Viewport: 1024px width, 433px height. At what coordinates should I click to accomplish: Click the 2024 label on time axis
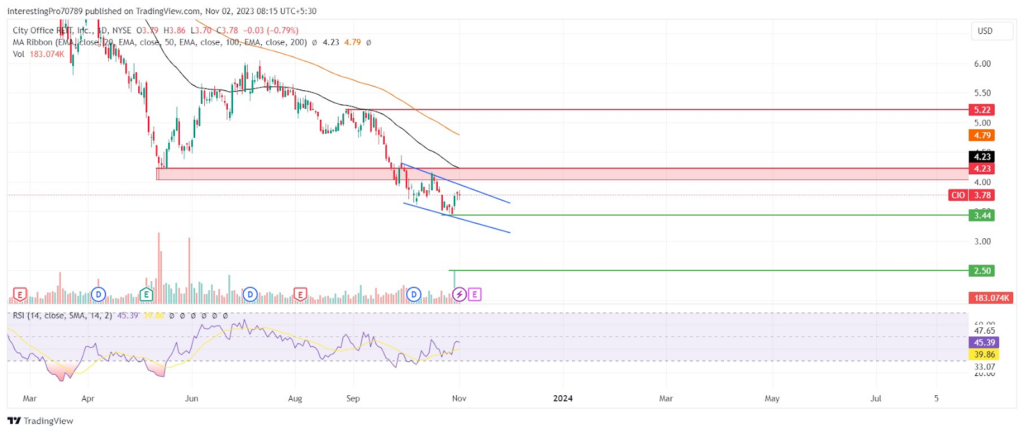coord(562,397)
